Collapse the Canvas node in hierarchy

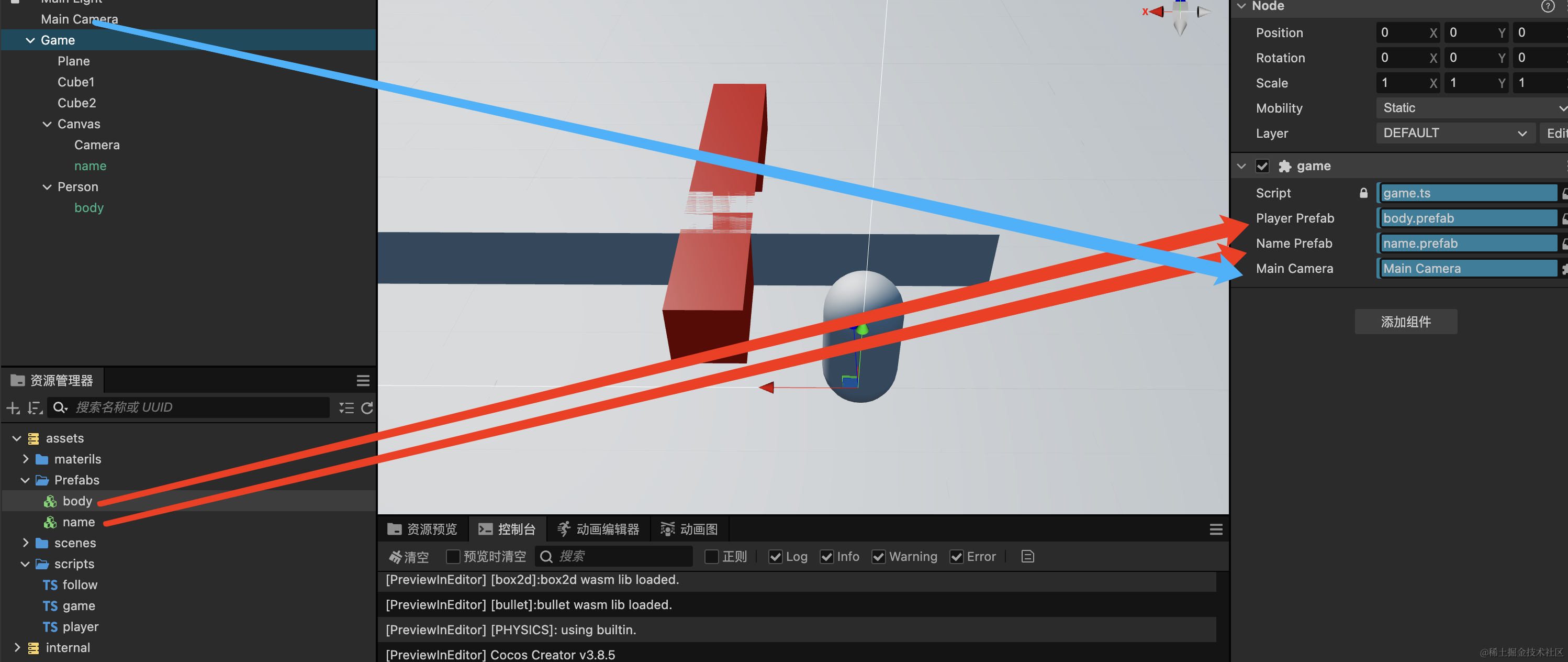pyautogui.click(x=47, y=124)
